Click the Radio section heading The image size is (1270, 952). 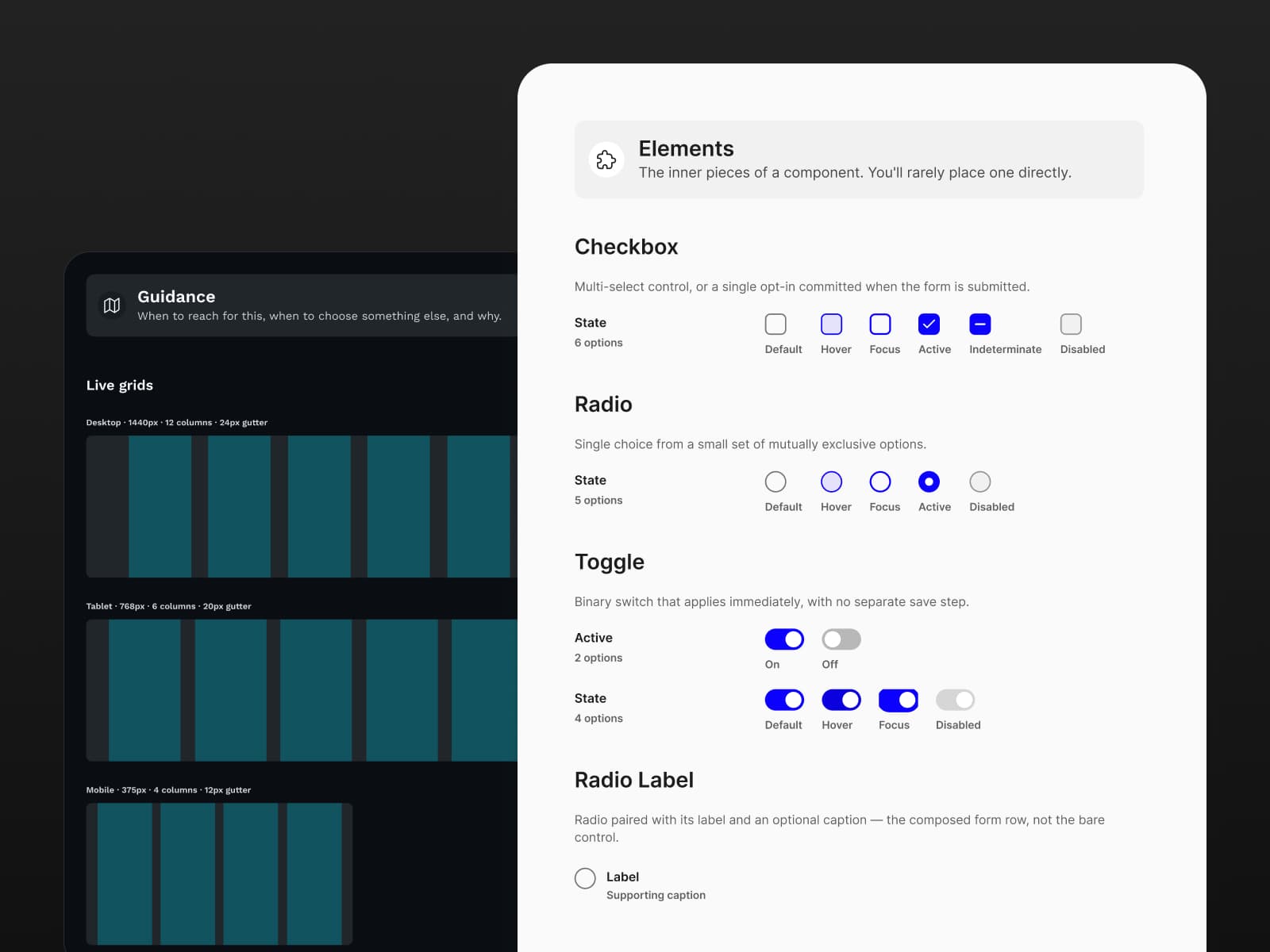[603, 405]
